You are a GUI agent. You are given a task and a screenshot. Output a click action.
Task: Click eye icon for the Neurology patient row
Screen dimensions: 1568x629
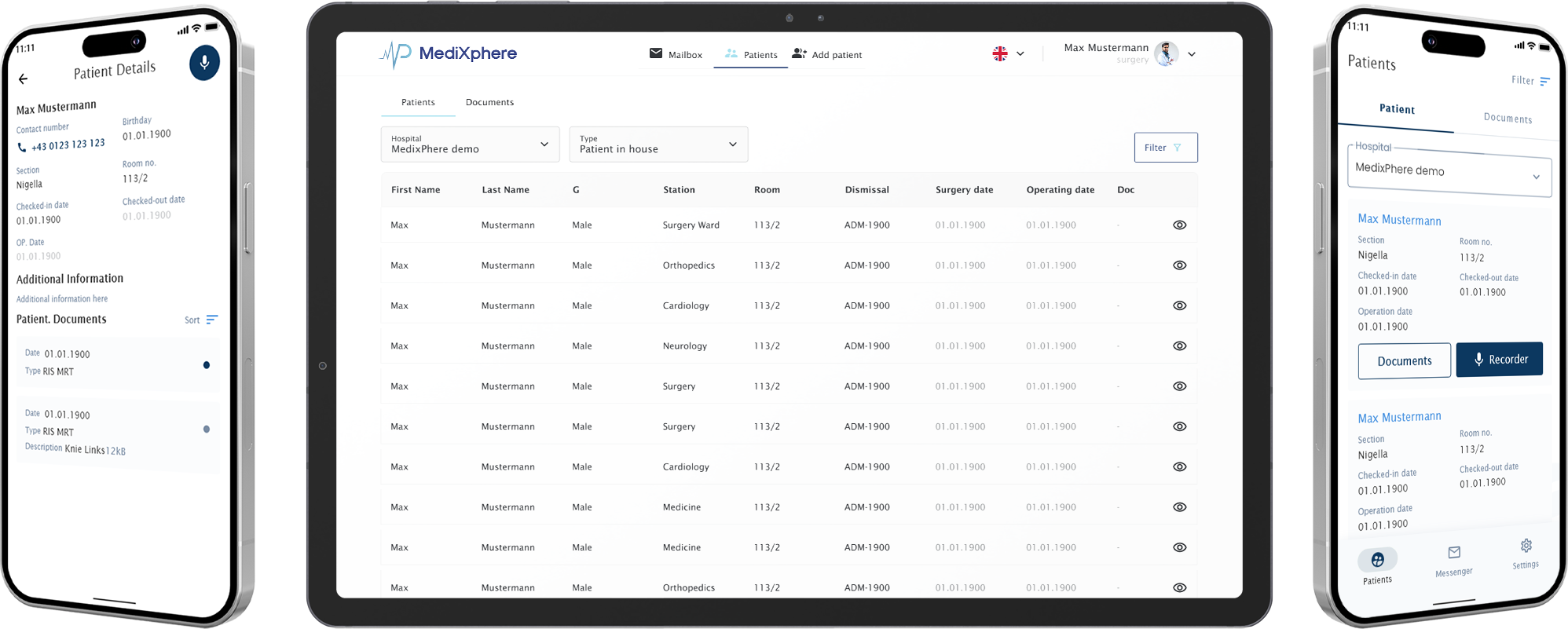click(x=1179, y=346)
